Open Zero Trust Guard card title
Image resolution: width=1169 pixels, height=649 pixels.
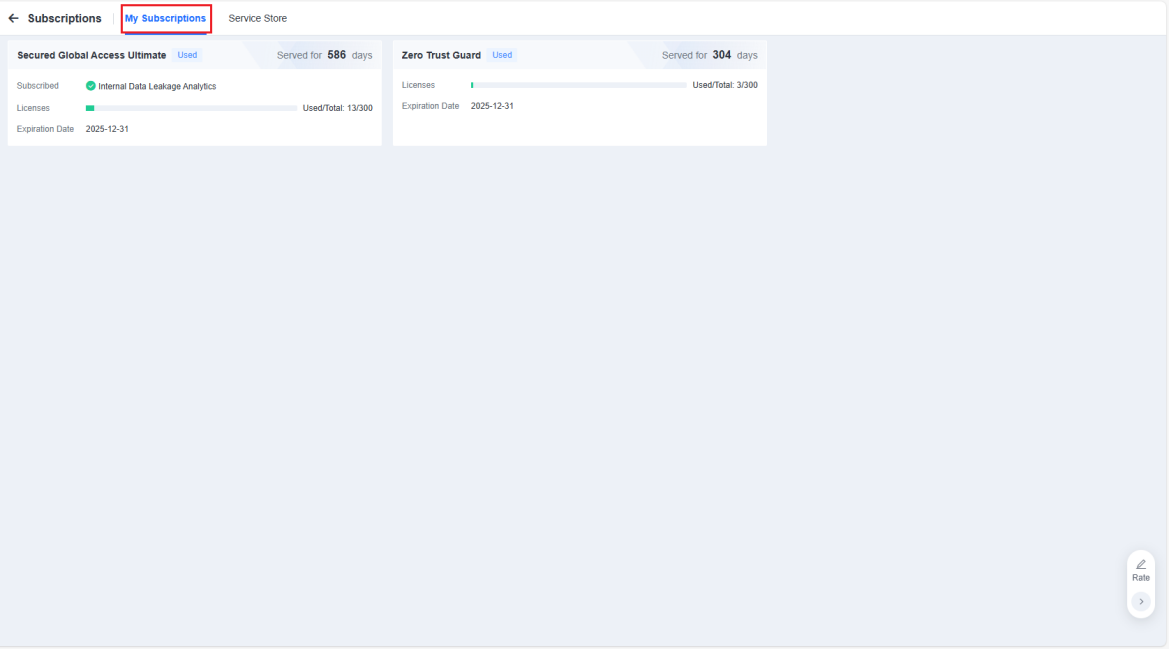click(441, 55)
